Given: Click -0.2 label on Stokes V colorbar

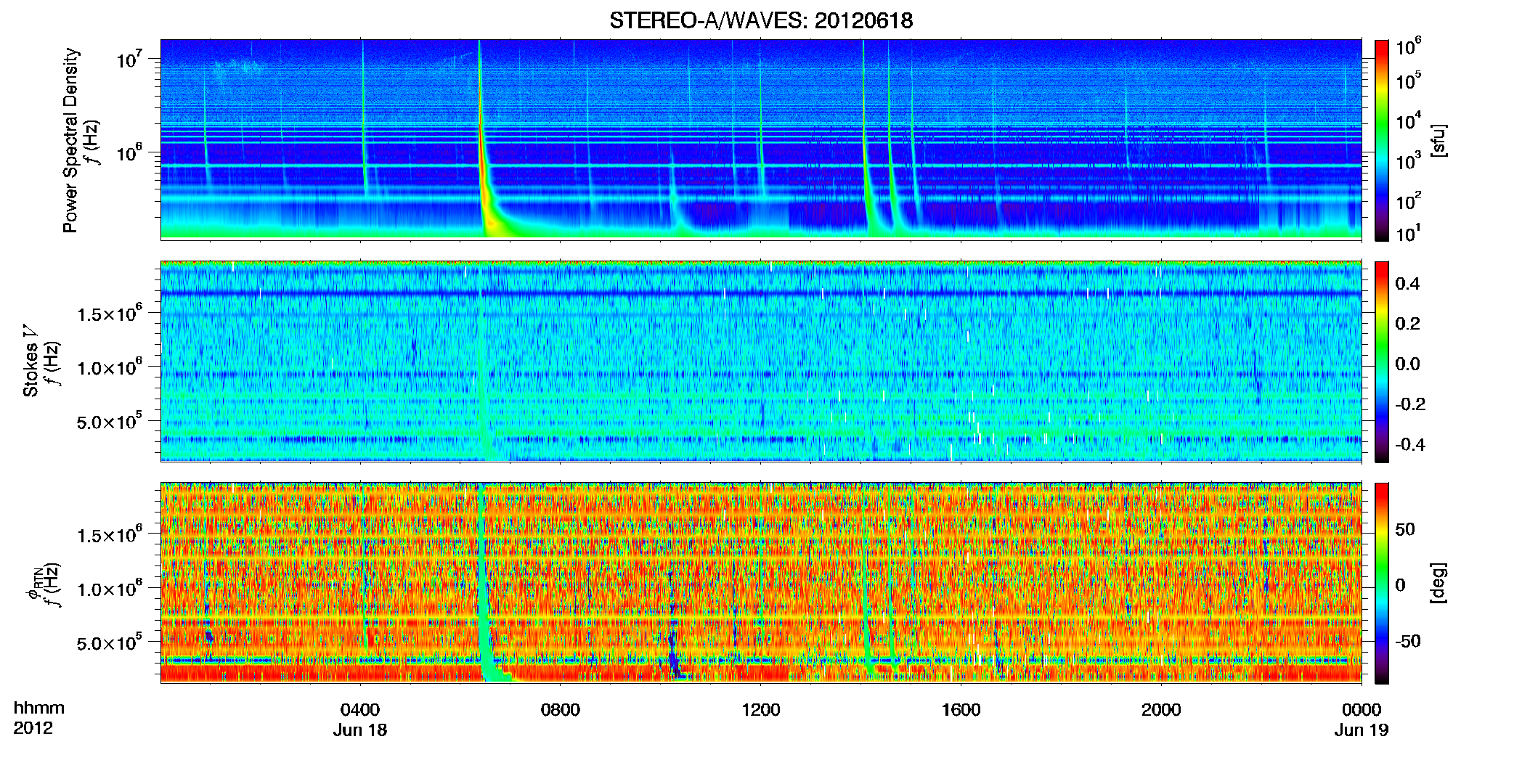Looking at the screenshot, I should 1410,404.
